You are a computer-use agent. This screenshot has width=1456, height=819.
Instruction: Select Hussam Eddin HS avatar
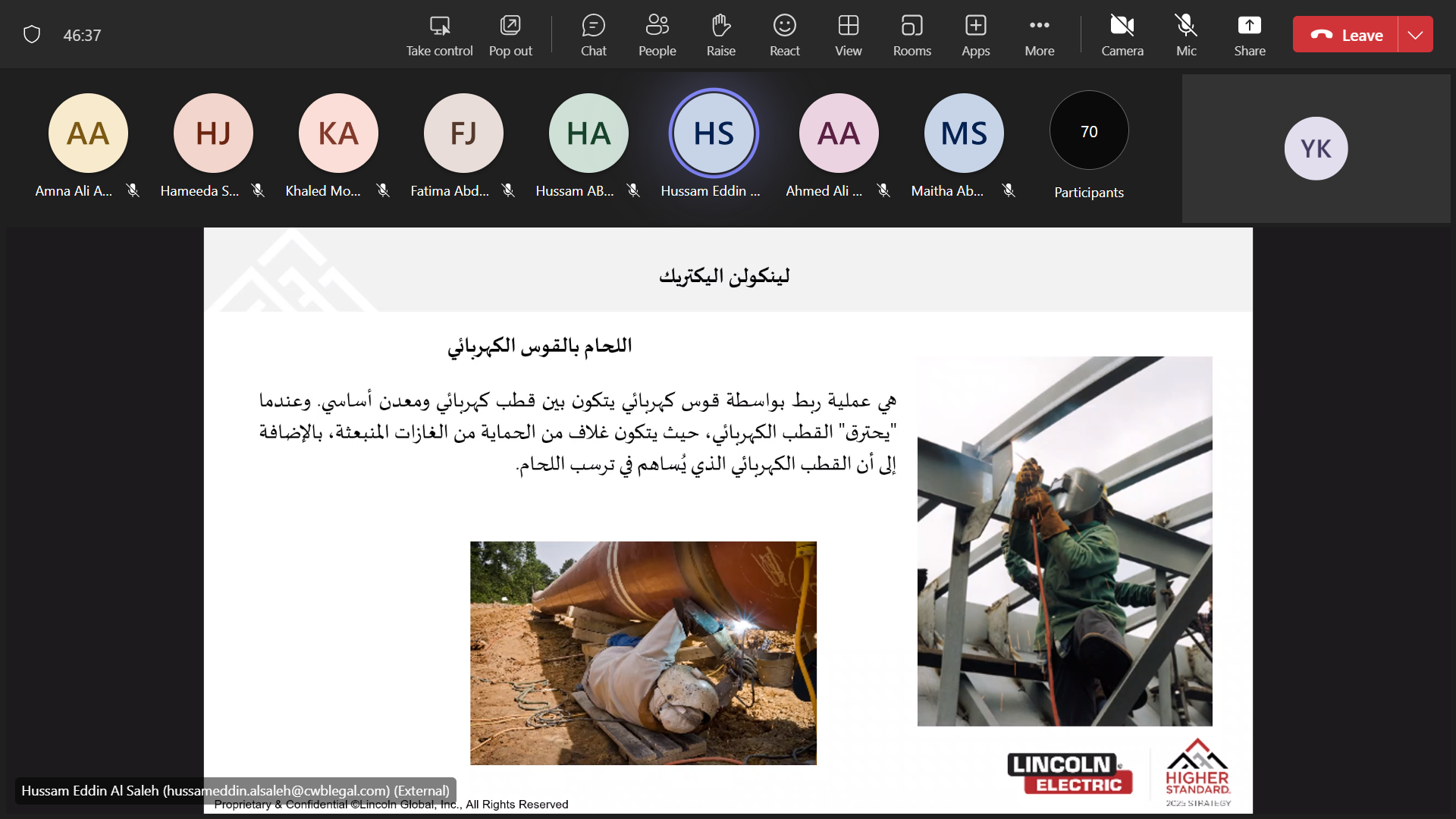pyautogui.click(x=714, y=133)
